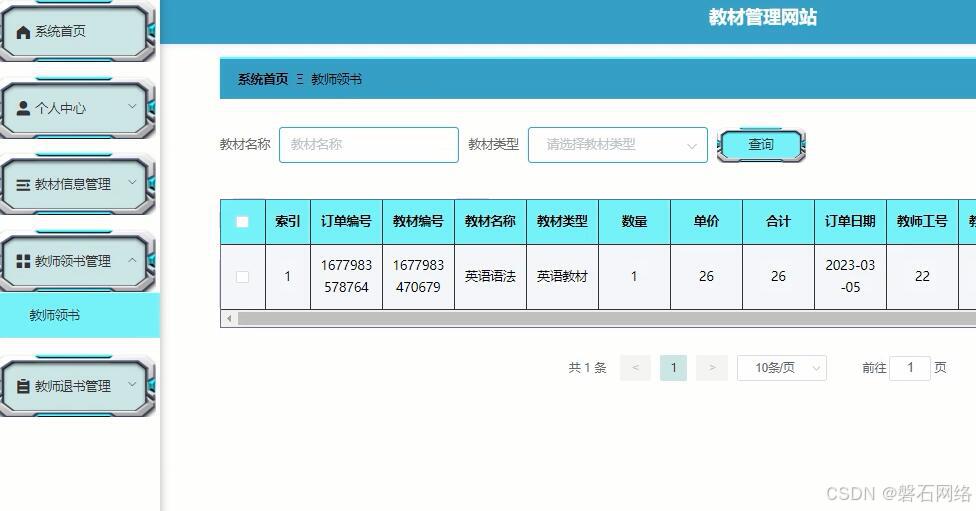
Task: Click the teacher ID cell 22
Action: (922, 276)
